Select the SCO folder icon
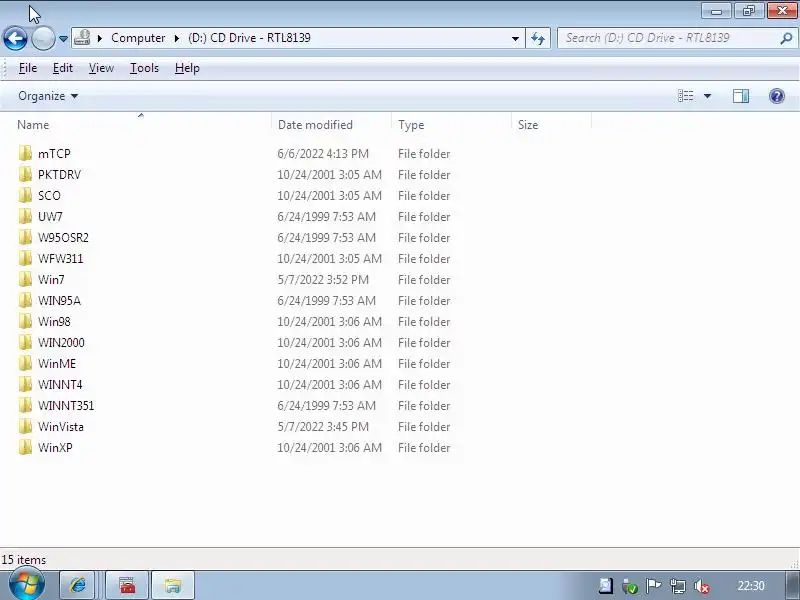This screenshot has height=600, width=800. pyautogui.click(x=24, y=195)
